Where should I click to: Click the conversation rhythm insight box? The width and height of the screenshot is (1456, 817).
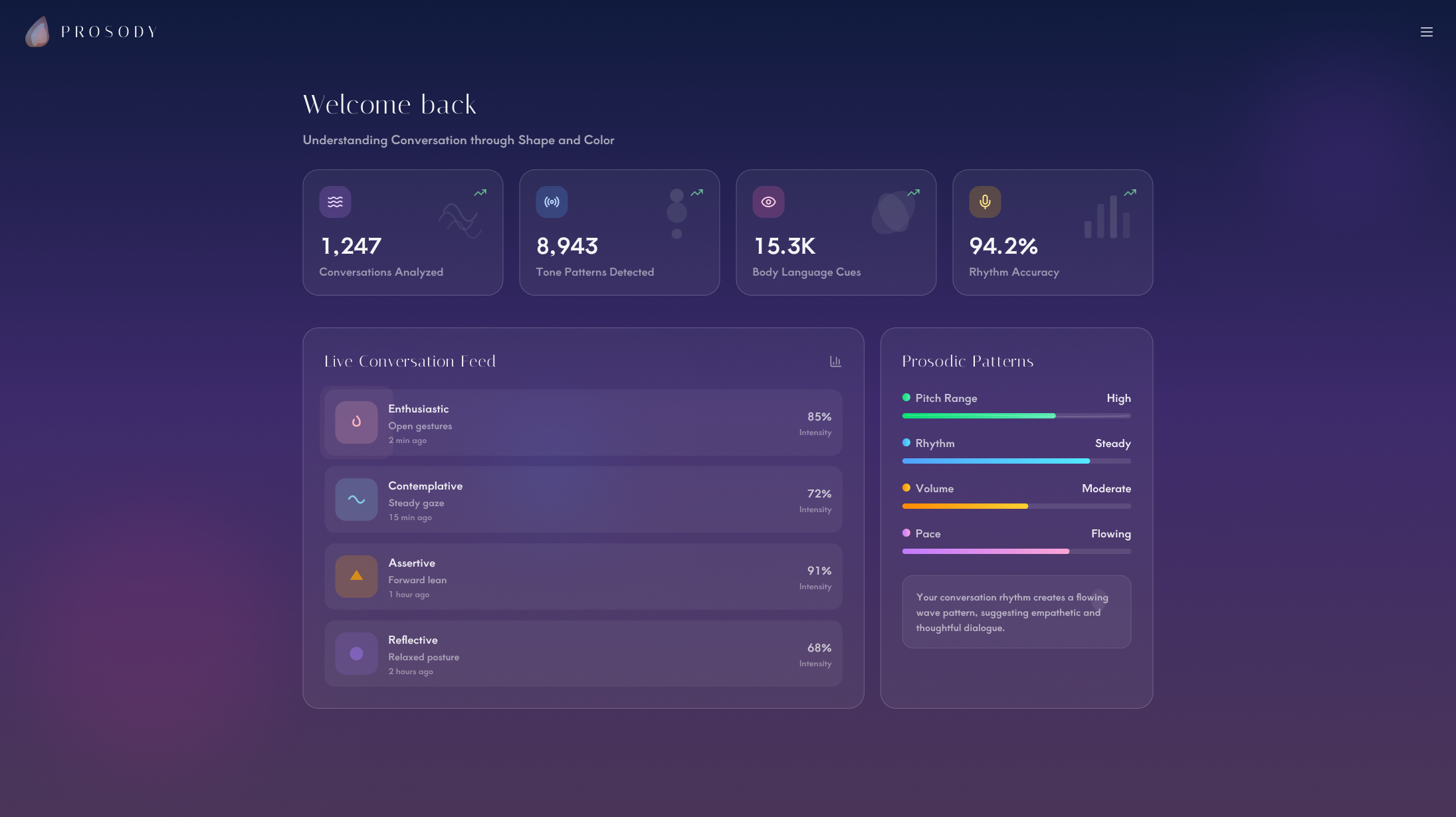(x=1016, y=612)
